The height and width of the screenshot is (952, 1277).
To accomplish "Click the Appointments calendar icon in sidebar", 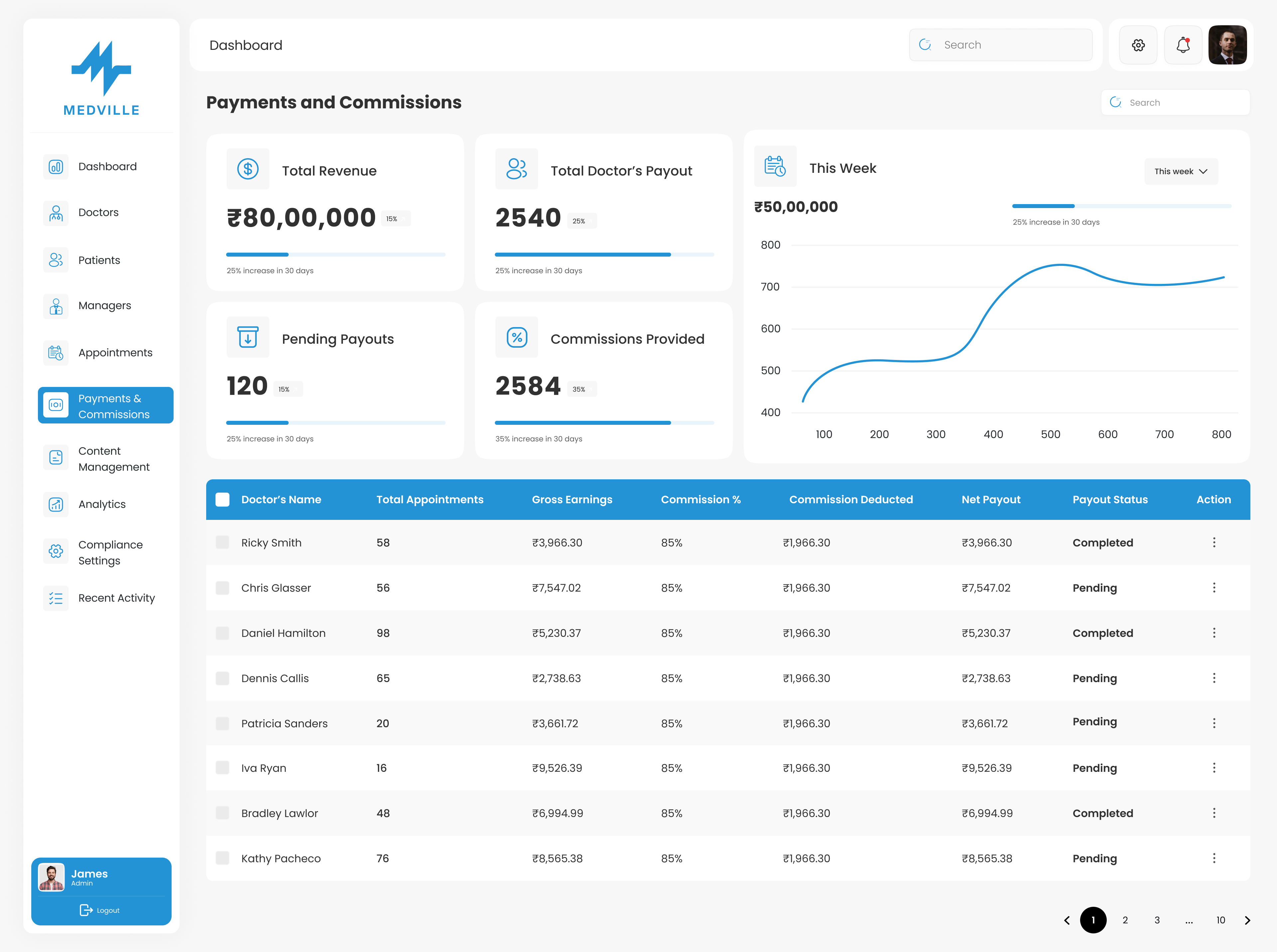I will tap(56, 353).
